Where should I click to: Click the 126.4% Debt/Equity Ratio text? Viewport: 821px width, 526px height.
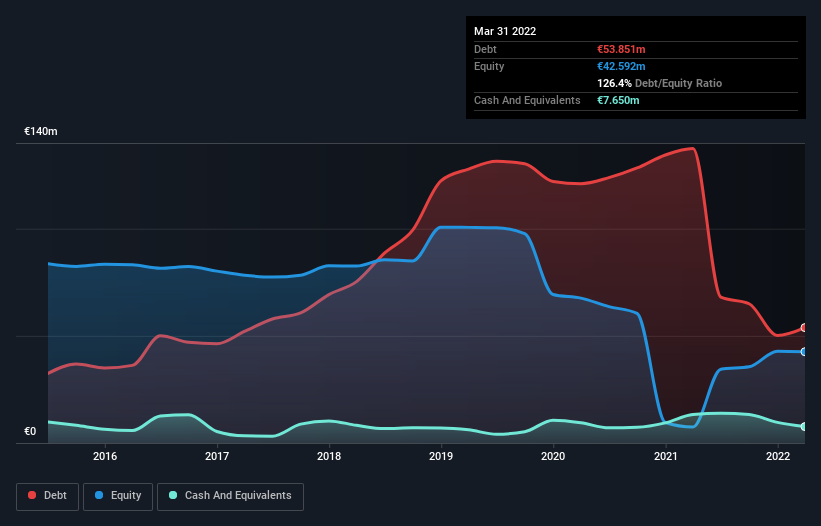[x=659, y=83]
